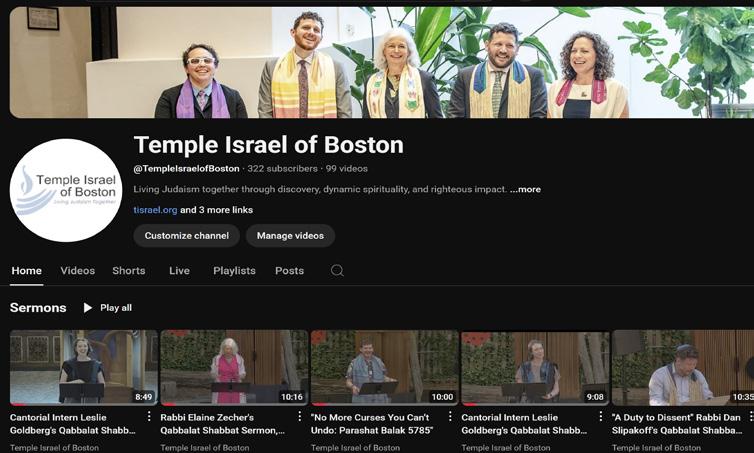The height and width of the screenshot is (453, 754).
Task: Click the Temple Israel of Boston channel heading
Action: 269,145
